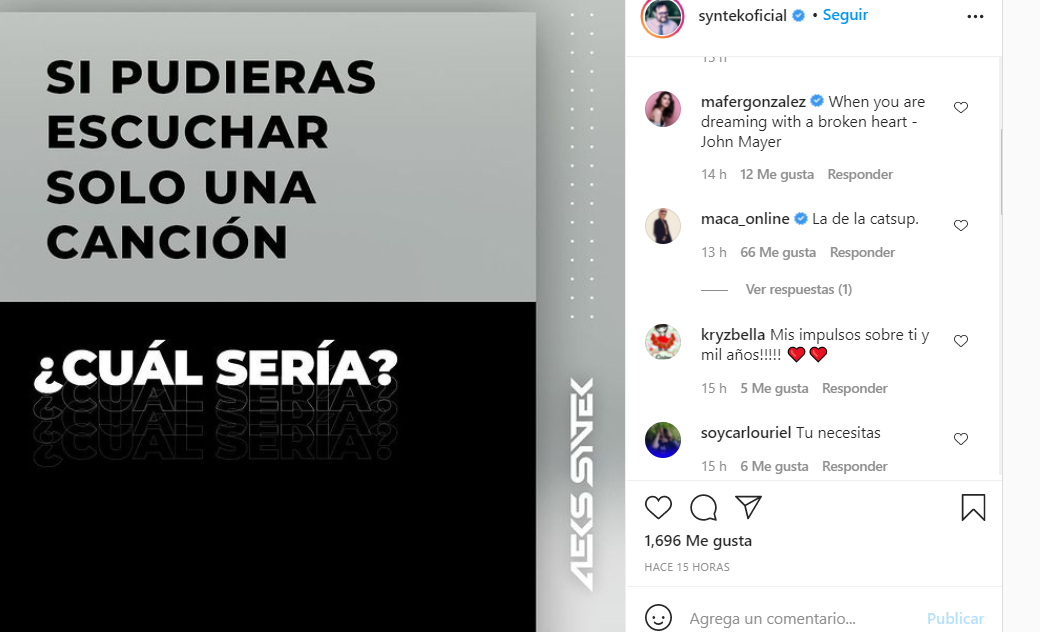Like soycarlouriel's comment

[x=960, y=439]
